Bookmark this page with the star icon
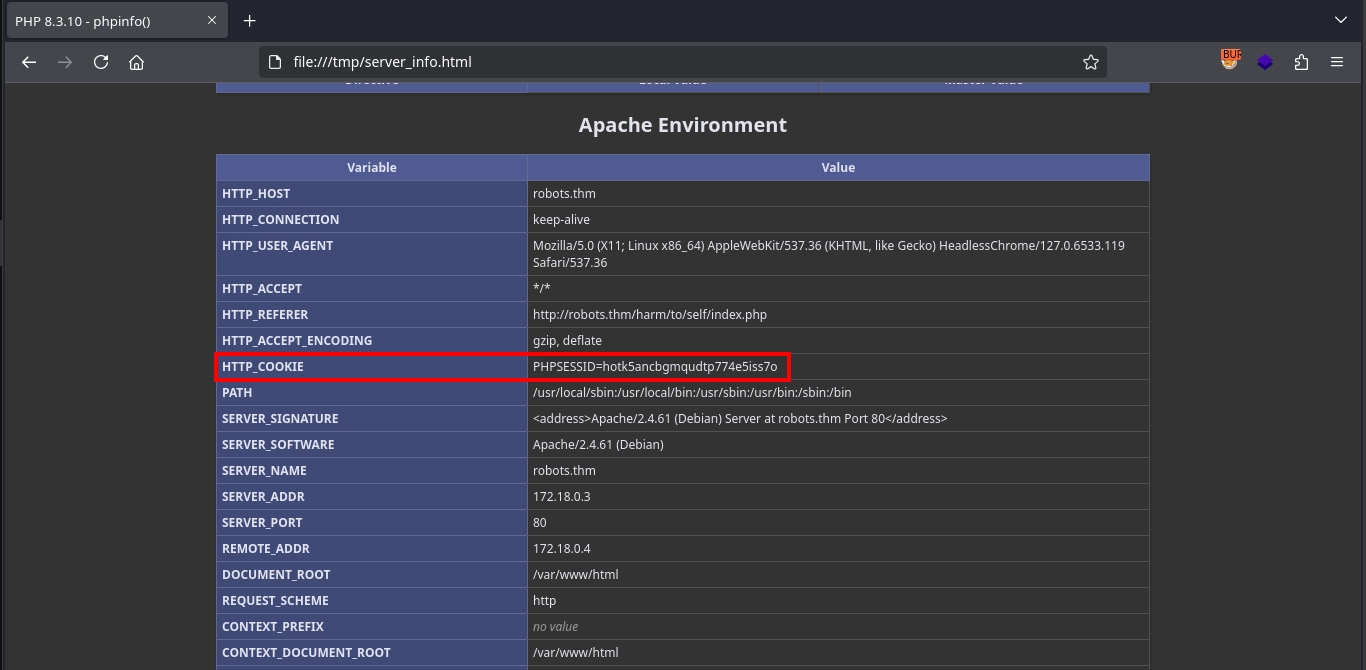Screen dimensions: 1366x670 [x=1090, y=62]
